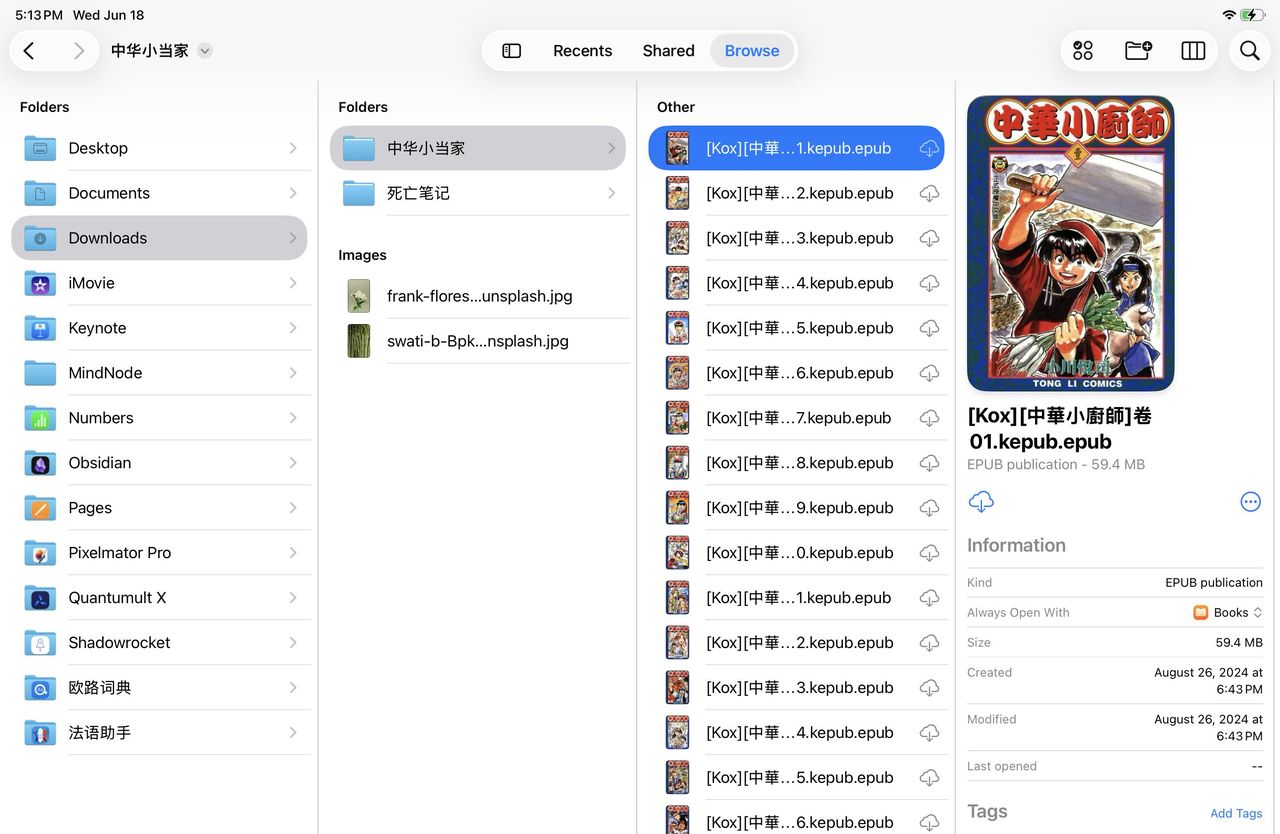
Task: Tap the cloud download icon beside 卷2 epub
Action: [x=929, y=192]
